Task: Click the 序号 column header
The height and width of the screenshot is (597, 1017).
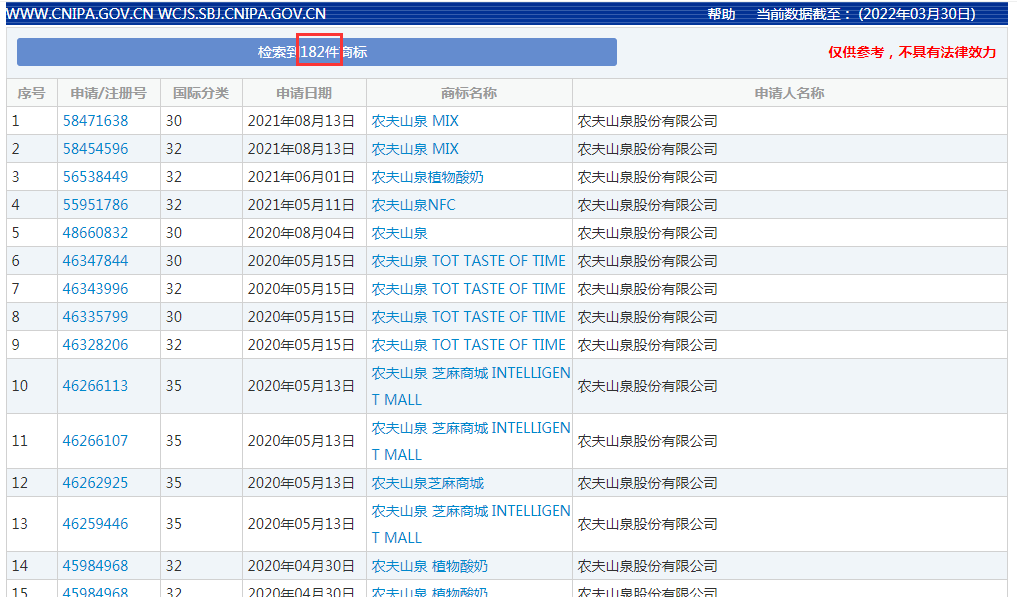Action: click(31, 93)
